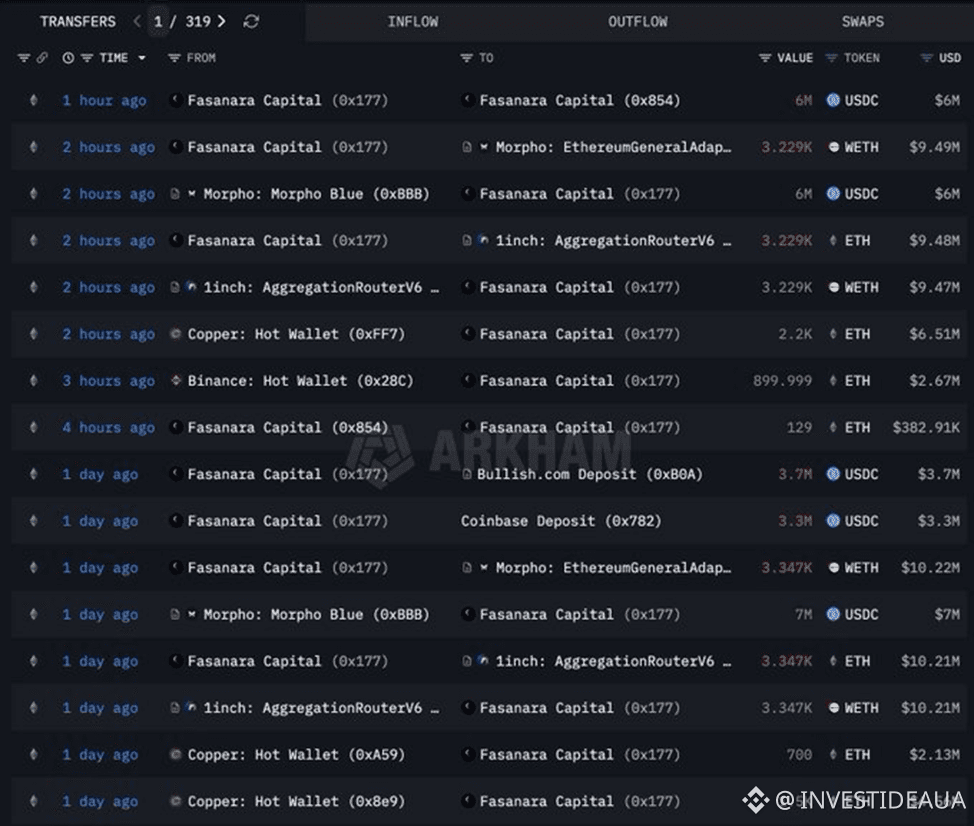
Task: Switch to the OUTFLOW tab
Action: pyautogui.click(x=637, y=22)
